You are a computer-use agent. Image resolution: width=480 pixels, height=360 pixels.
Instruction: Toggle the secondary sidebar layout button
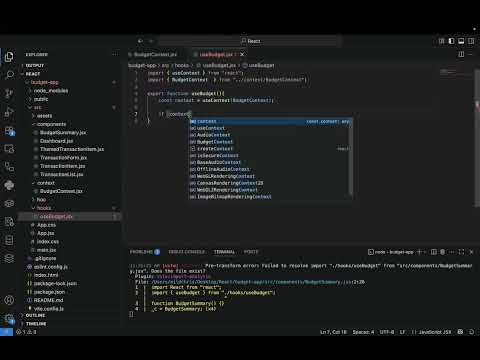(x=471, y=41)
